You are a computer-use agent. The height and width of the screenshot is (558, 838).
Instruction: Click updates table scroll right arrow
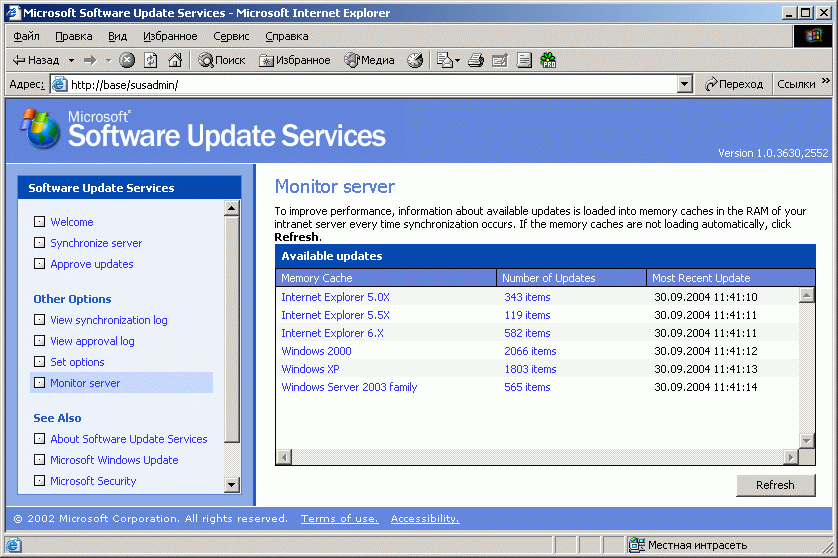tap(790, 457)
